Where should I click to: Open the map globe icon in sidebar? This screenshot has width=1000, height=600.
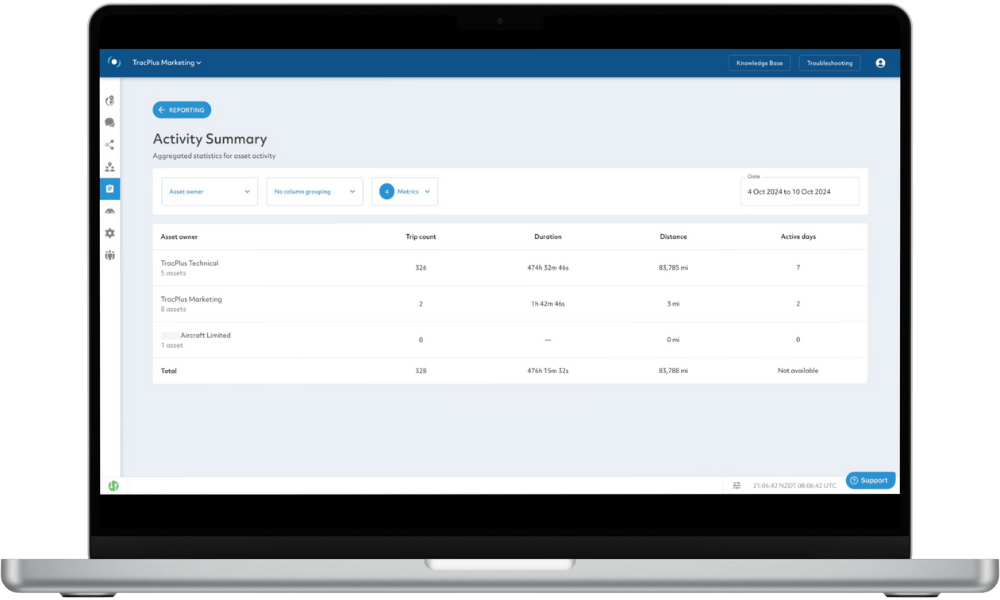pos(110,101)
